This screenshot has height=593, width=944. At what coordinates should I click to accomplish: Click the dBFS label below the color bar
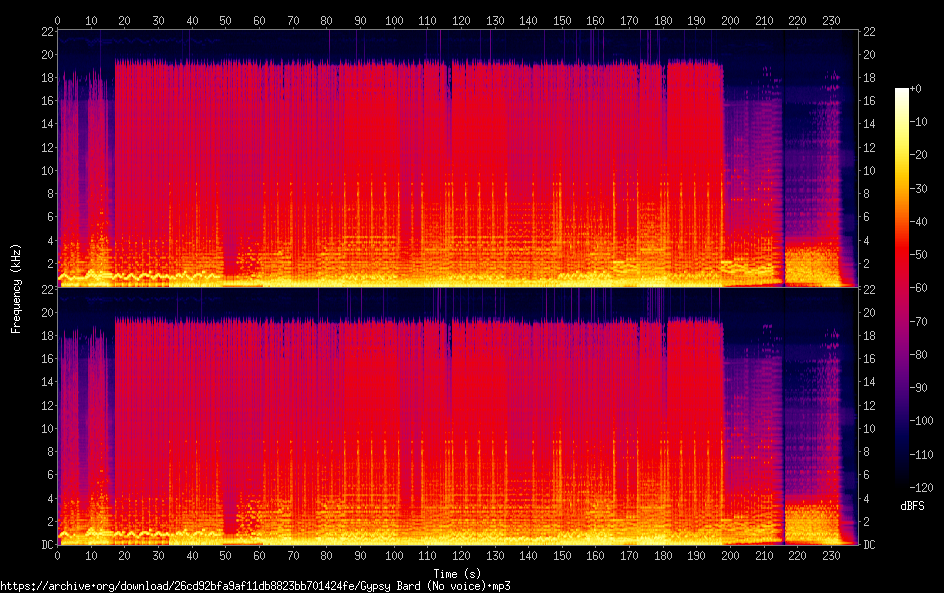pos(912,507)
